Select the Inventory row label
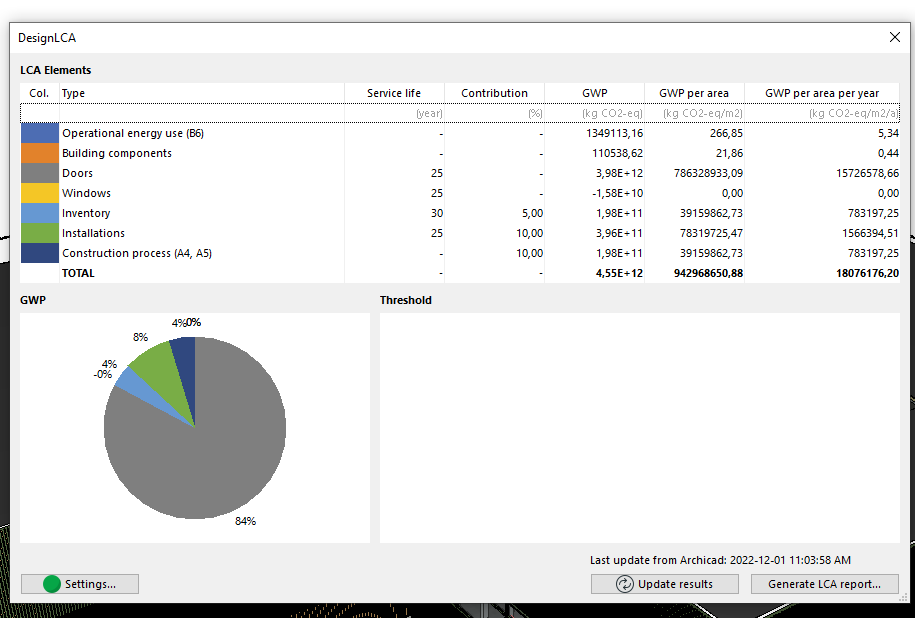Screen dimensions: 915x618 click(86, 213)
